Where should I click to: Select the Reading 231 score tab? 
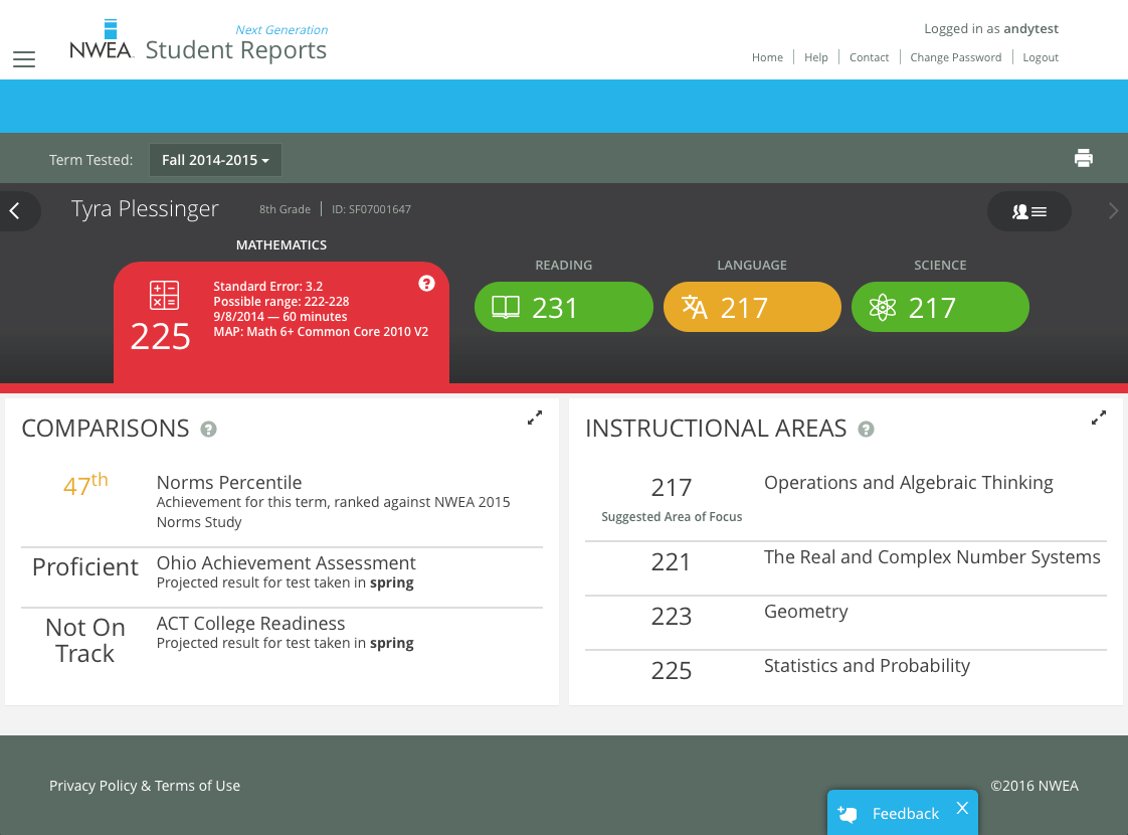pos(564,307)
